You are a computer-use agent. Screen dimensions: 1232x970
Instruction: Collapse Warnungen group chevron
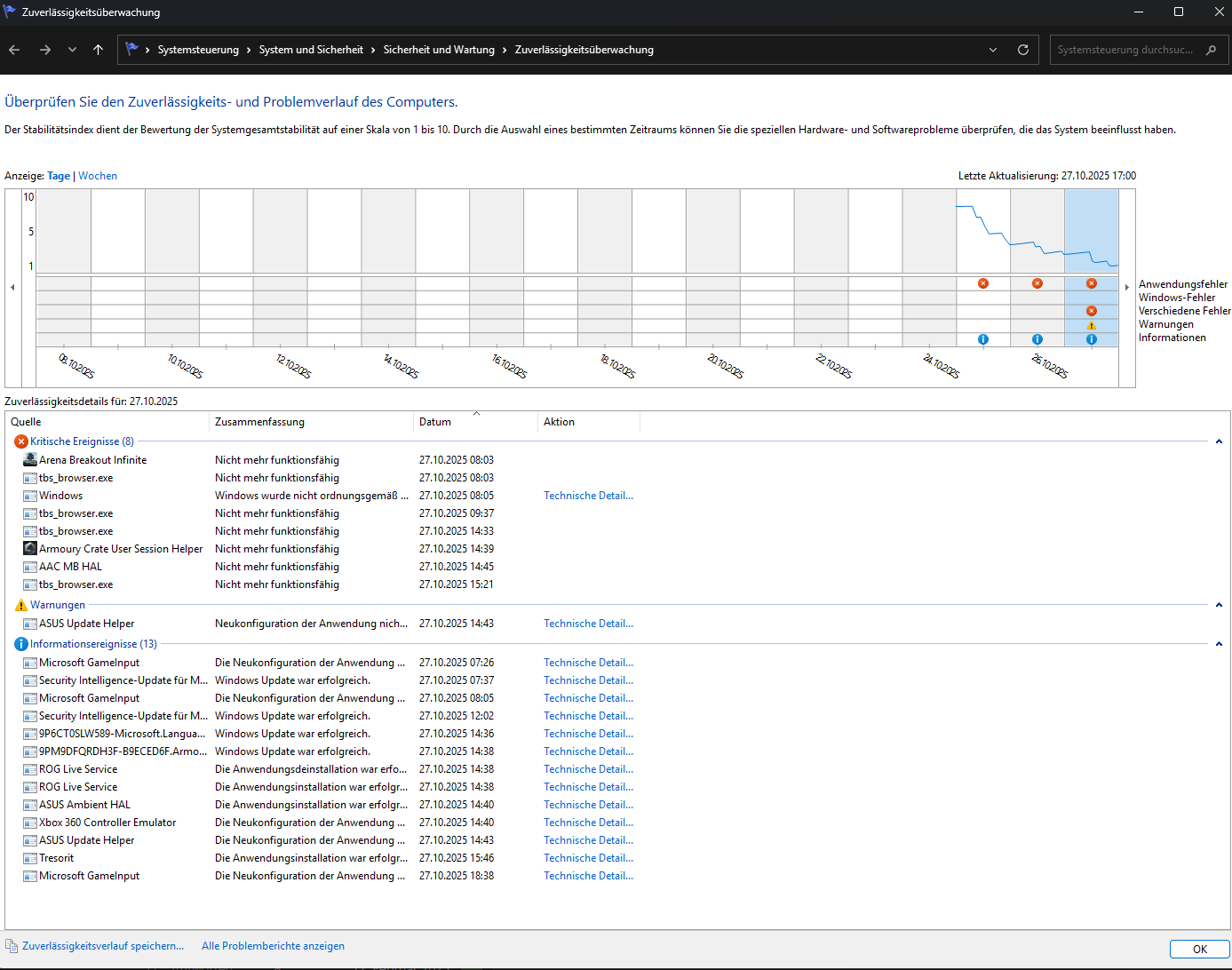pyautogui.click(x=1219, y=605)
